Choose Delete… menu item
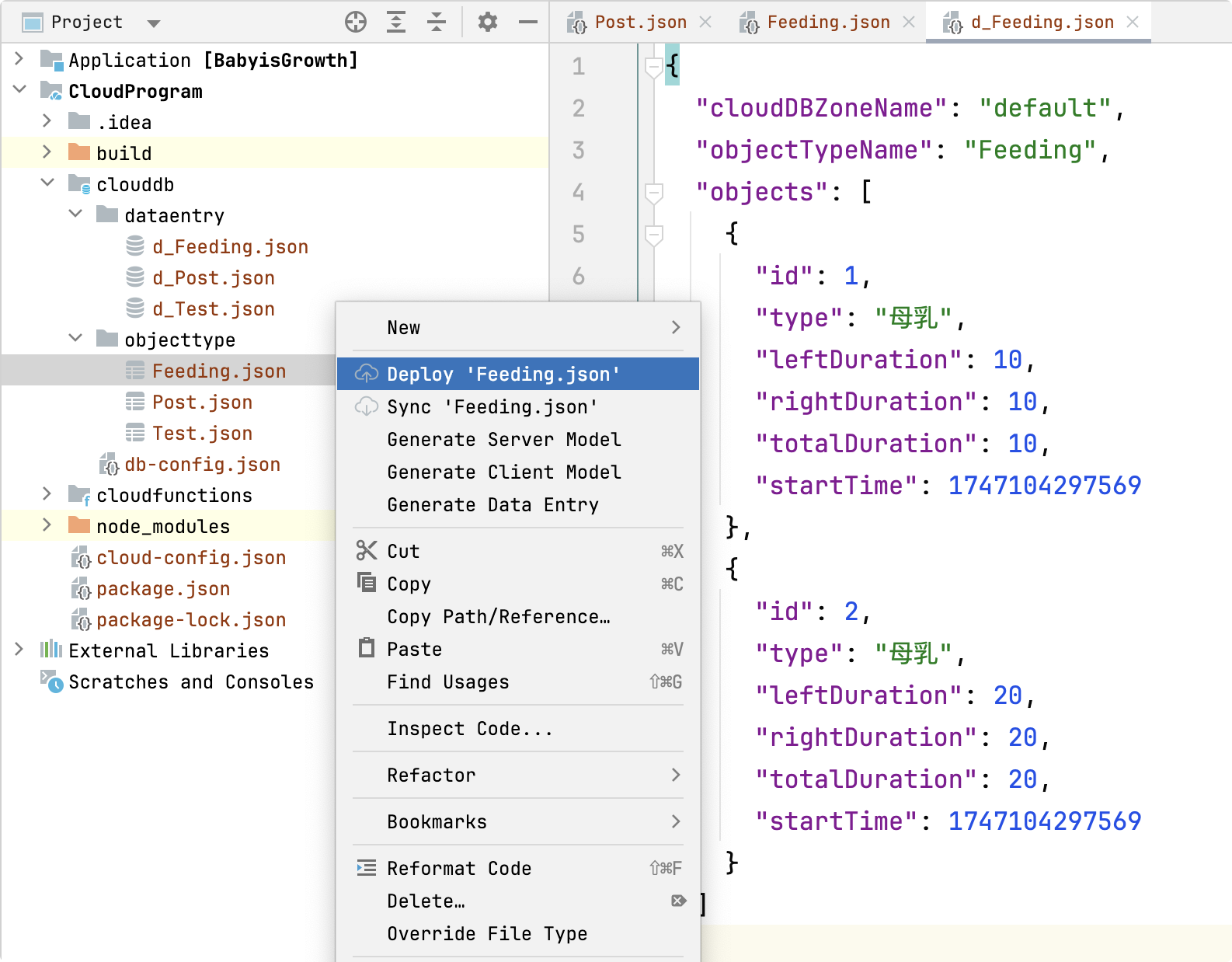This screenshot has width=1232, height=962. coord(518,901)
